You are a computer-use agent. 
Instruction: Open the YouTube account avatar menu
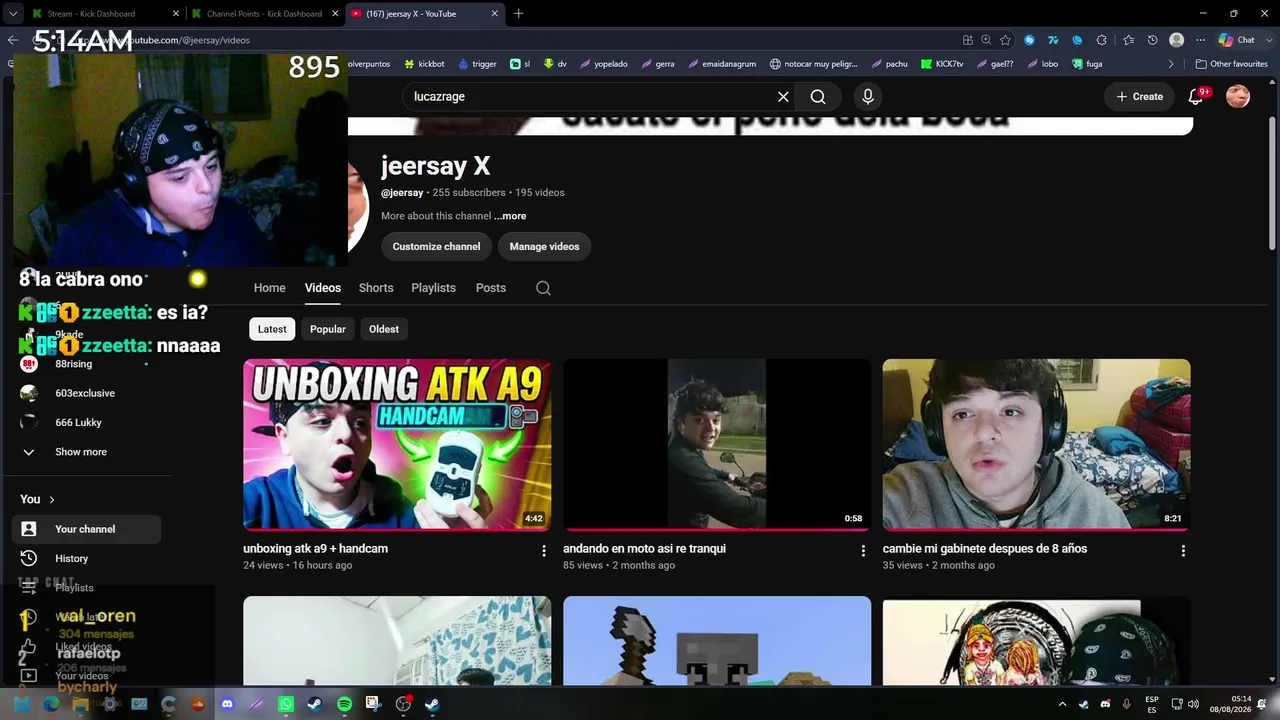pyautogui.click(x=1238, y=97)
